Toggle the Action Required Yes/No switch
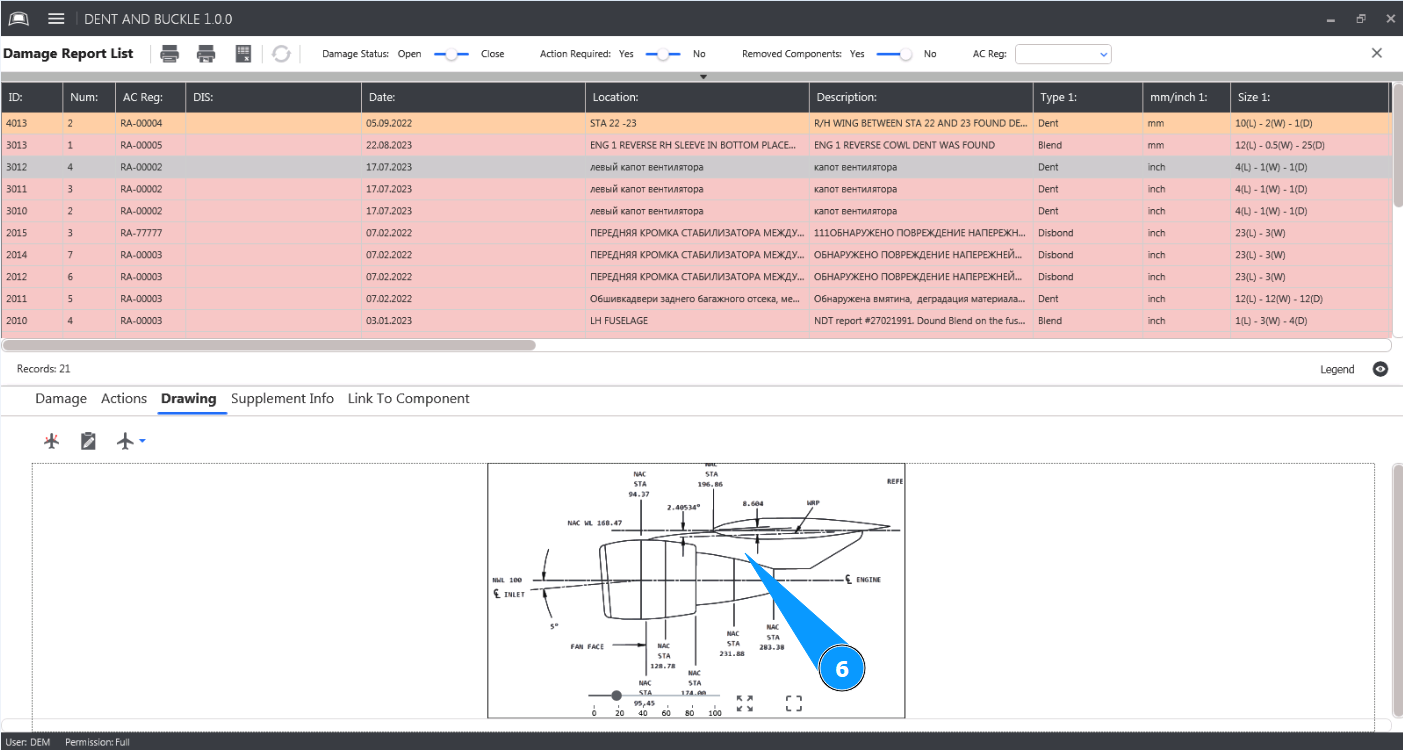This screenshot has height=750, width=1403. coord(663,54)
